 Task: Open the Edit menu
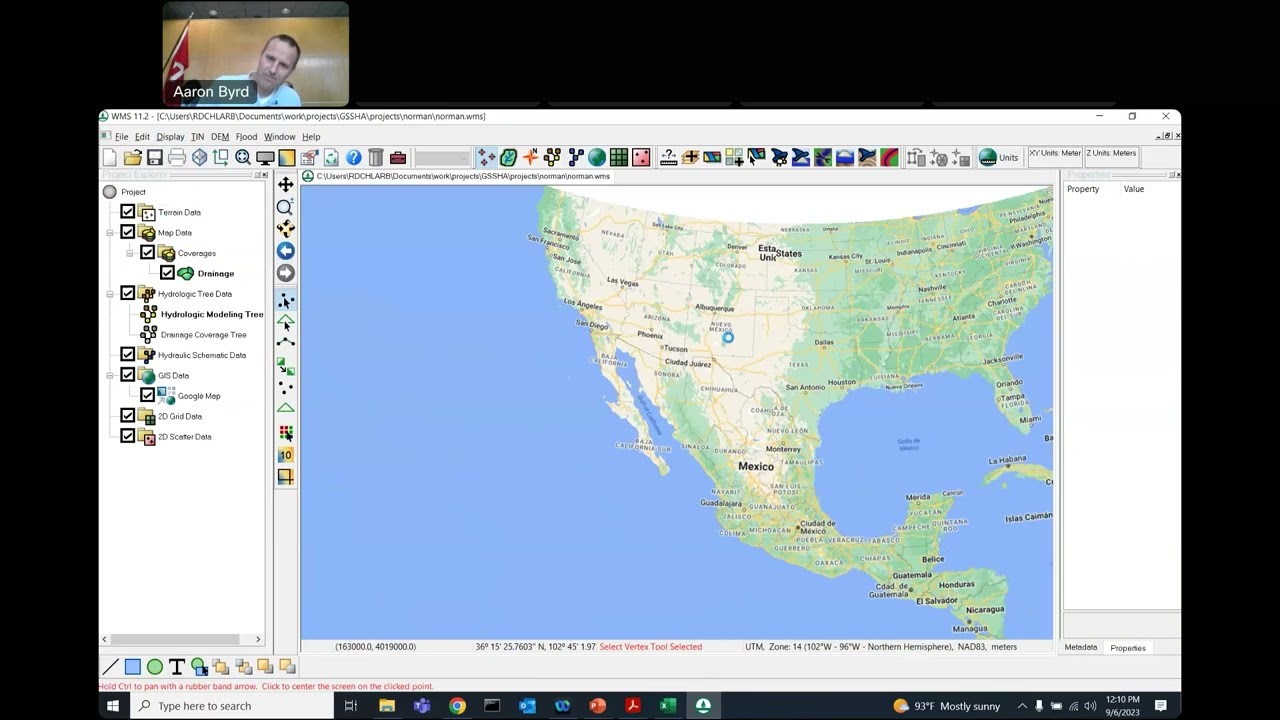(142, 137)
